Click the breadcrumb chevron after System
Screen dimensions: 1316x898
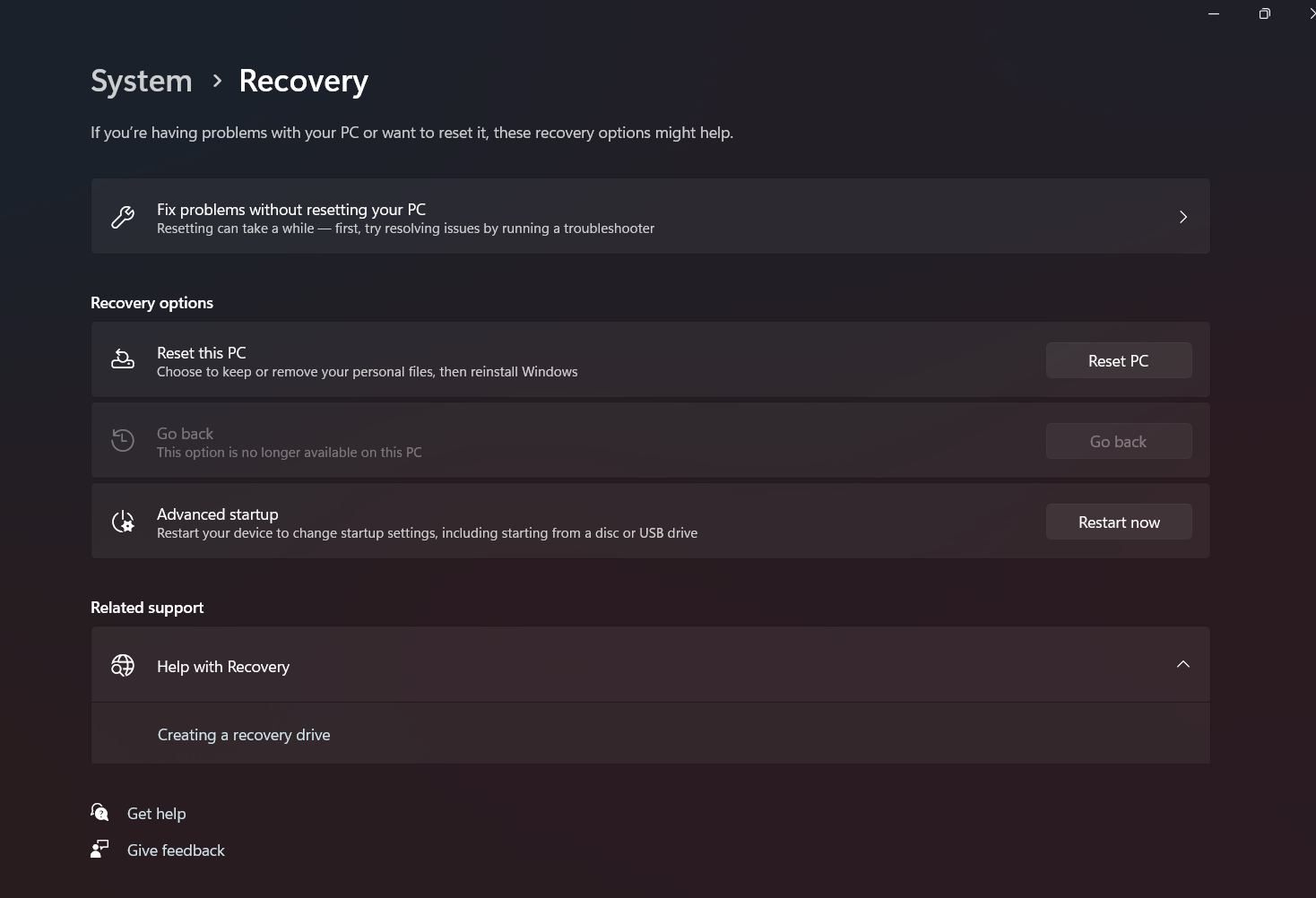[217, 81]
